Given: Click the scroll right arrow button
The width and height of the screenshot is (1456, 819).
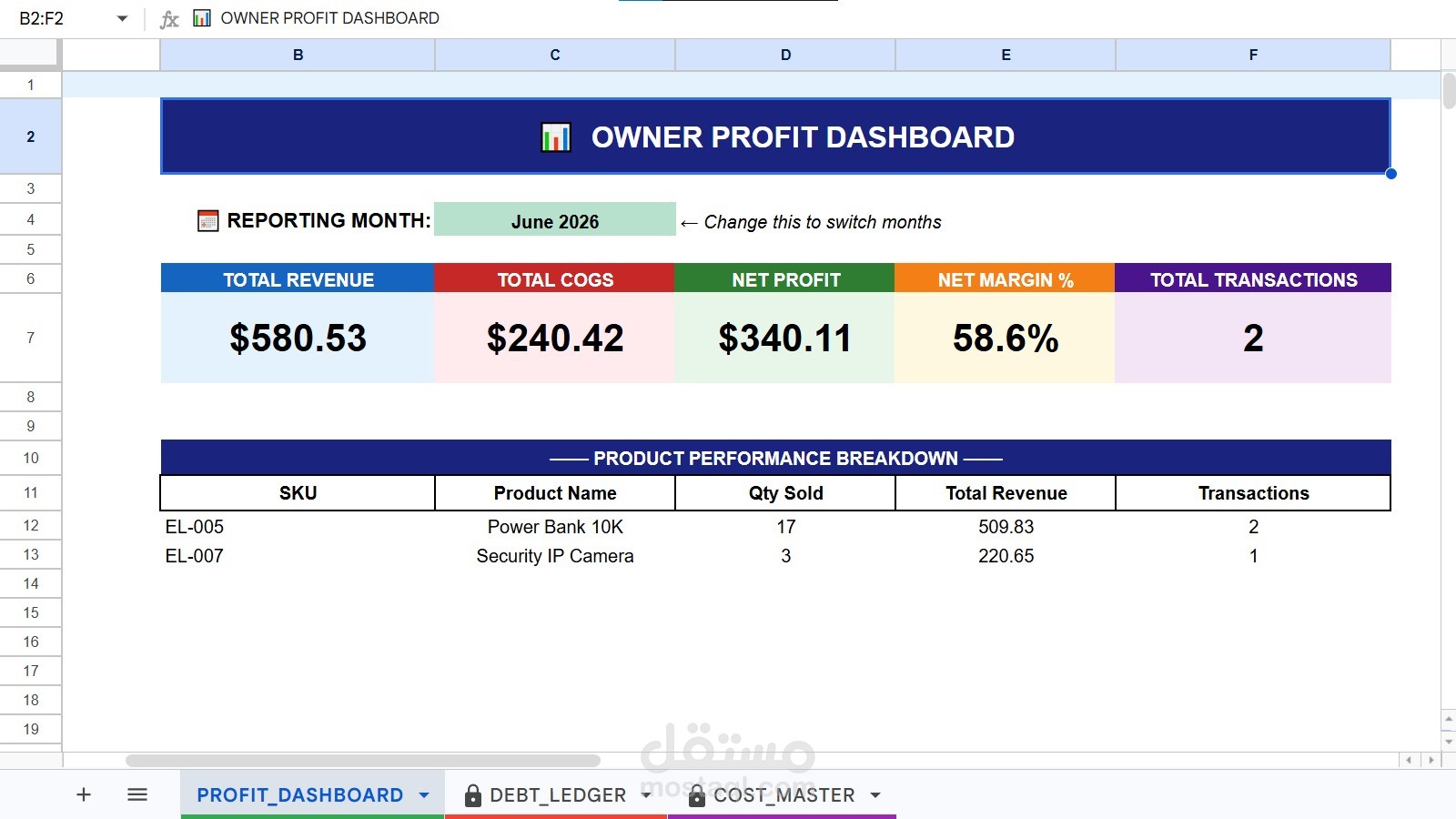Looking at the screenshot, I should (1431, 760).
